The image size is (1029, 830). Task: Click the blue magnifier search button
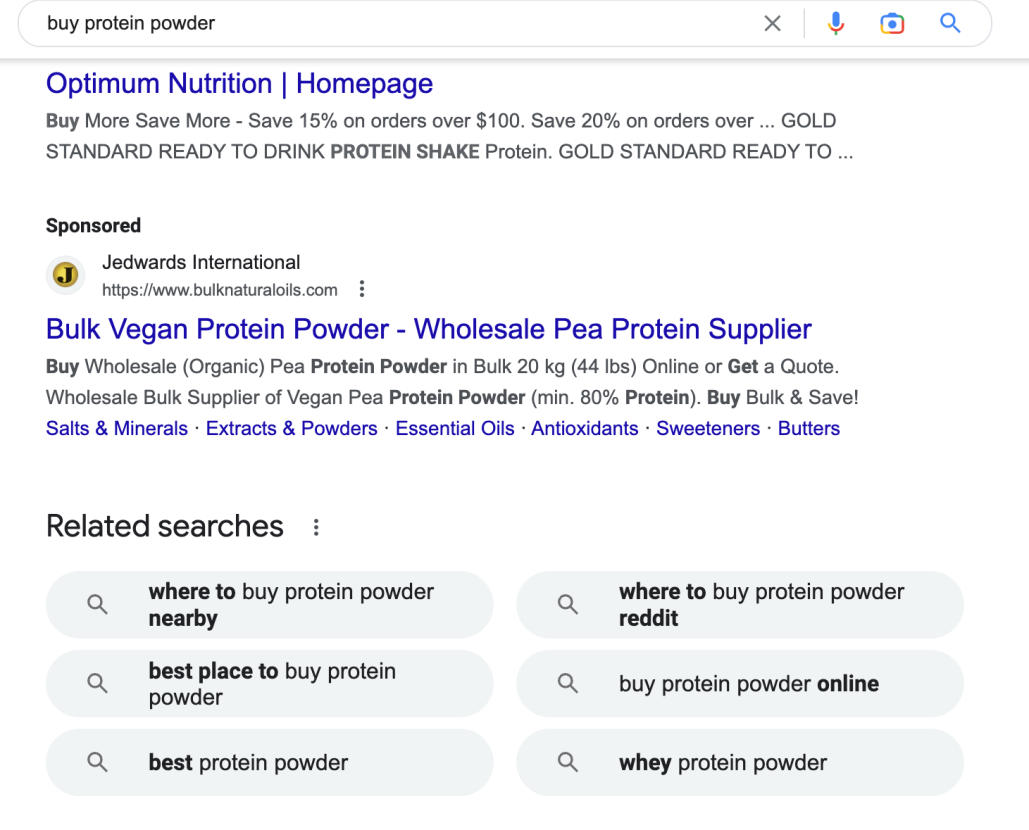[x=950, y=24]
